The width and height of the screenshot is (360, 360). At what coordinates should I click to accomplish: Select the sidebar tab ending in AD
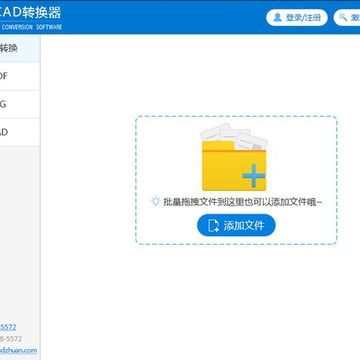[x=20, y=132]
